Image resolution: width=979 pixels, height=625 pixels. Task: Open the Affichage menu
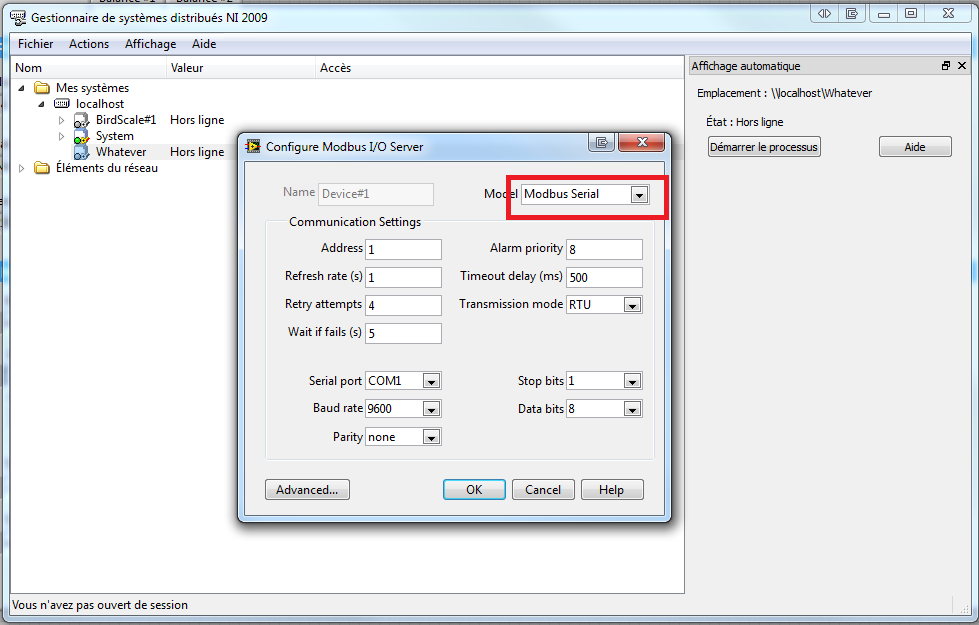(x=150, y=44)
